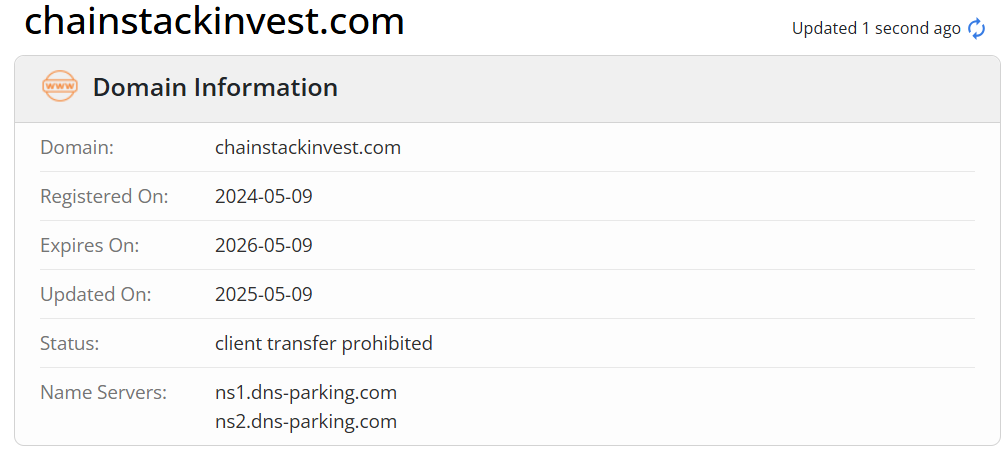
Task: Click the "Expires On:" label
Action: tap(90, 246)
